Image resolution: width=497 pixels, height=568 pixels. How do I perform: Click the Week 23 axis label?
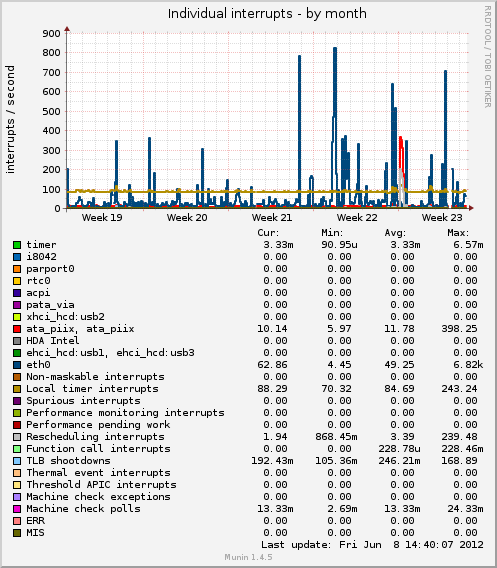click(x=442, y=218)
